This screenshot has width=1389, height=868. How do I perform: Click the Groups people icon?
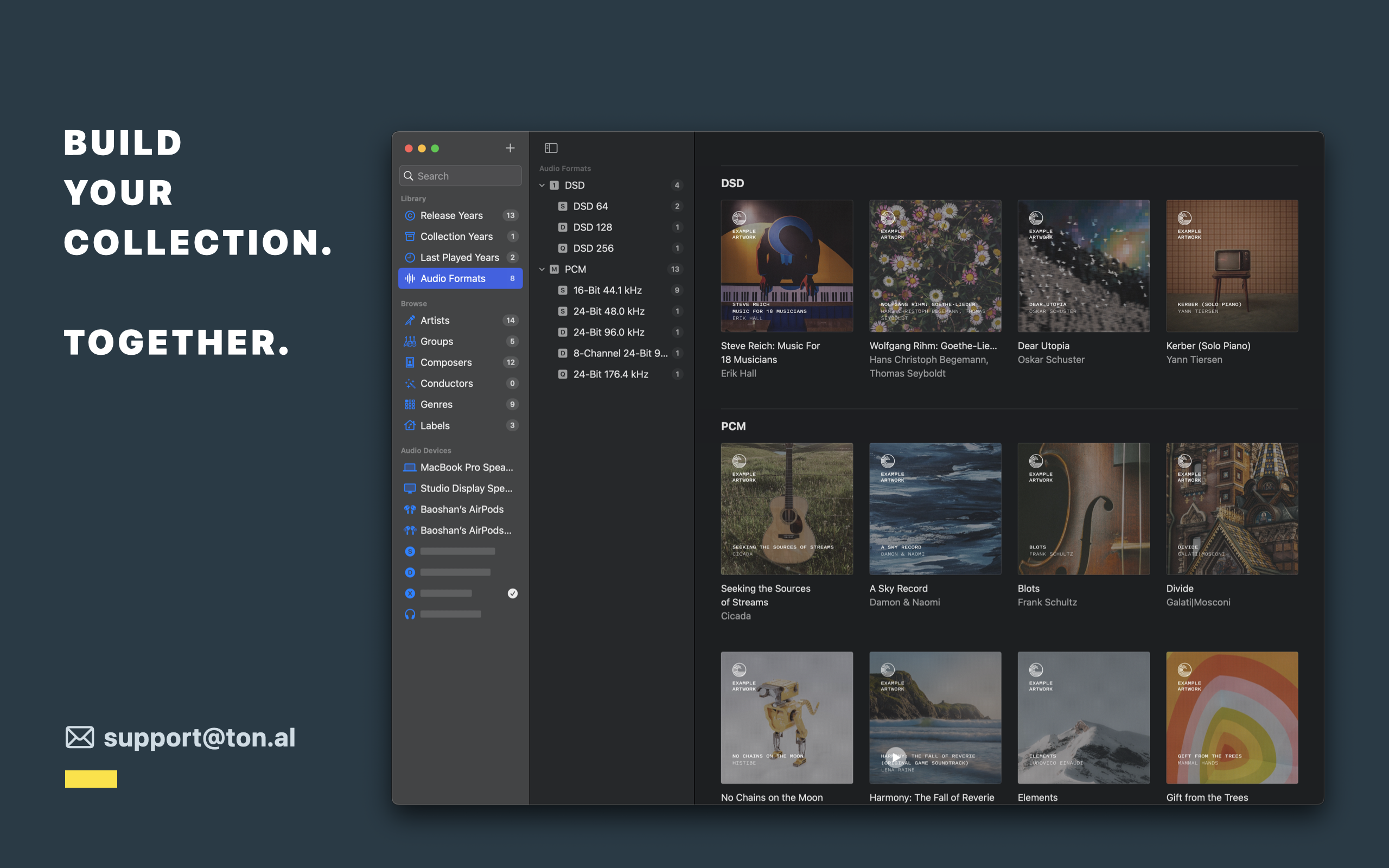point(410,342)
